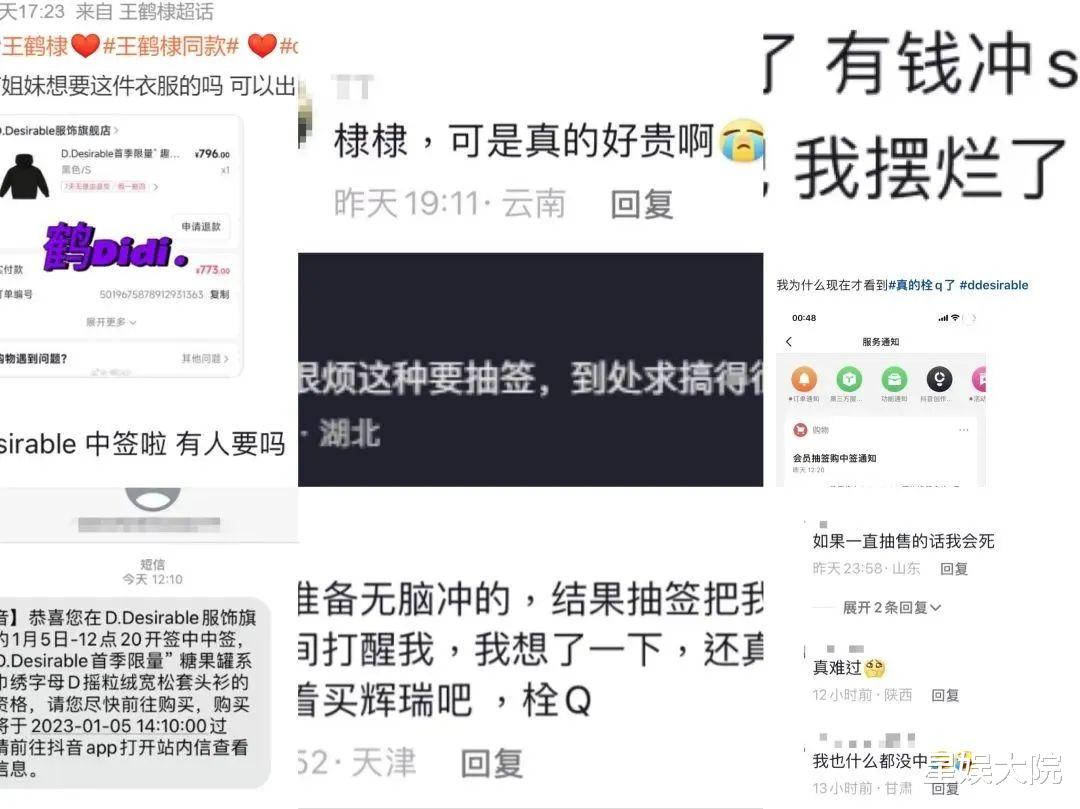Click the red 购物 shopping cart icon
Viewport: 1080px width, 809px height.
coord(800,430)
